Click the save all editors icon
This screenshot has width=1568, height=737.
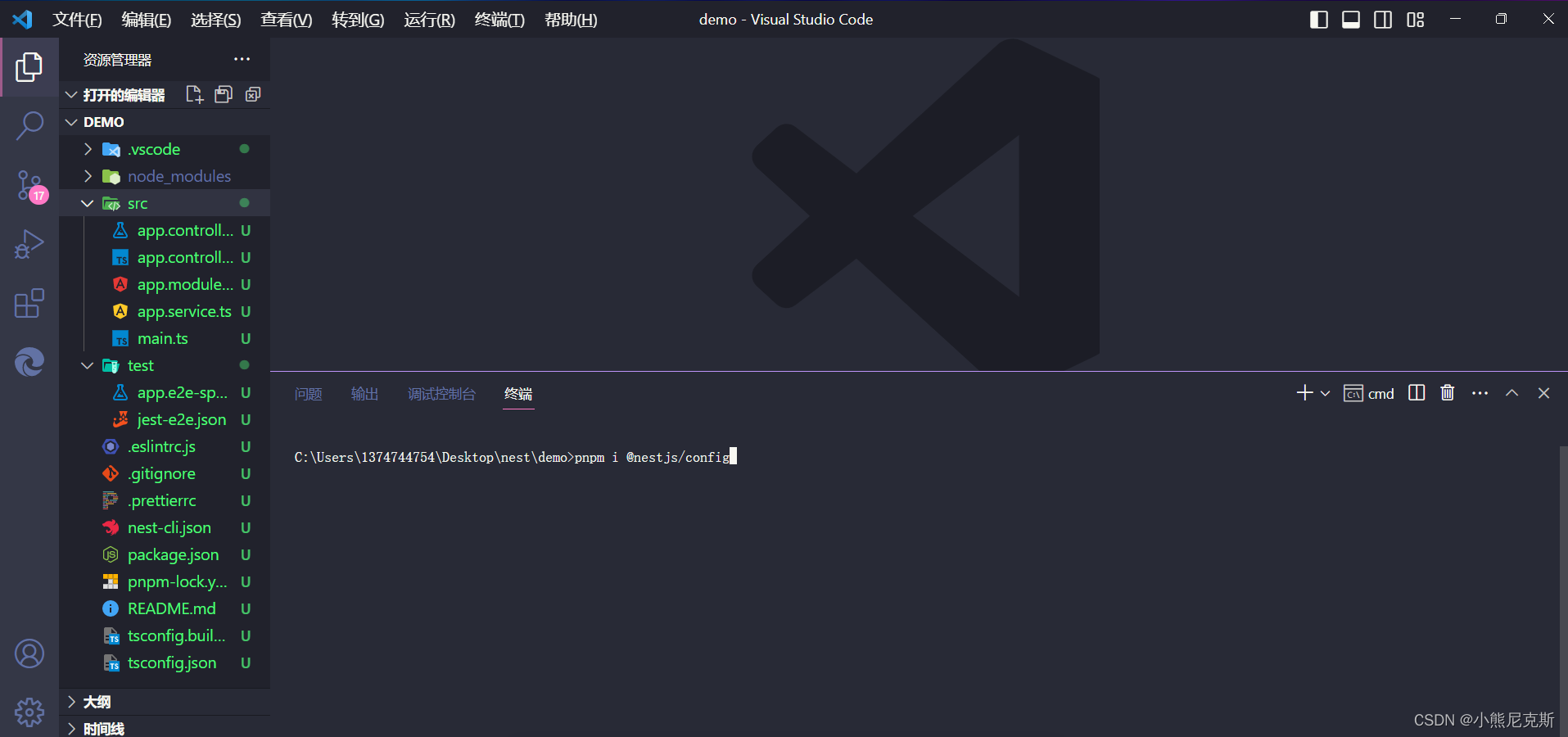pos(224,95)
